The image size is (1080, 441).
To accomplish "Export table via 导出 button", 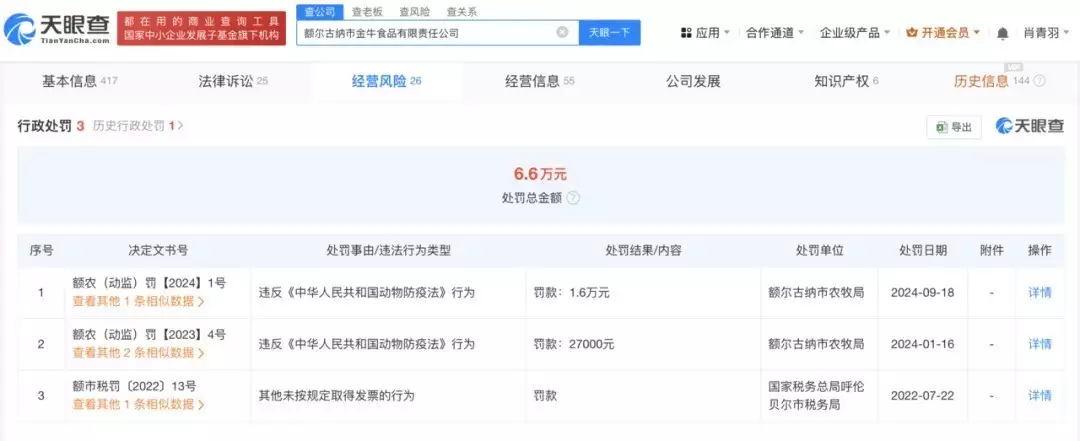I will pos(954,127).
